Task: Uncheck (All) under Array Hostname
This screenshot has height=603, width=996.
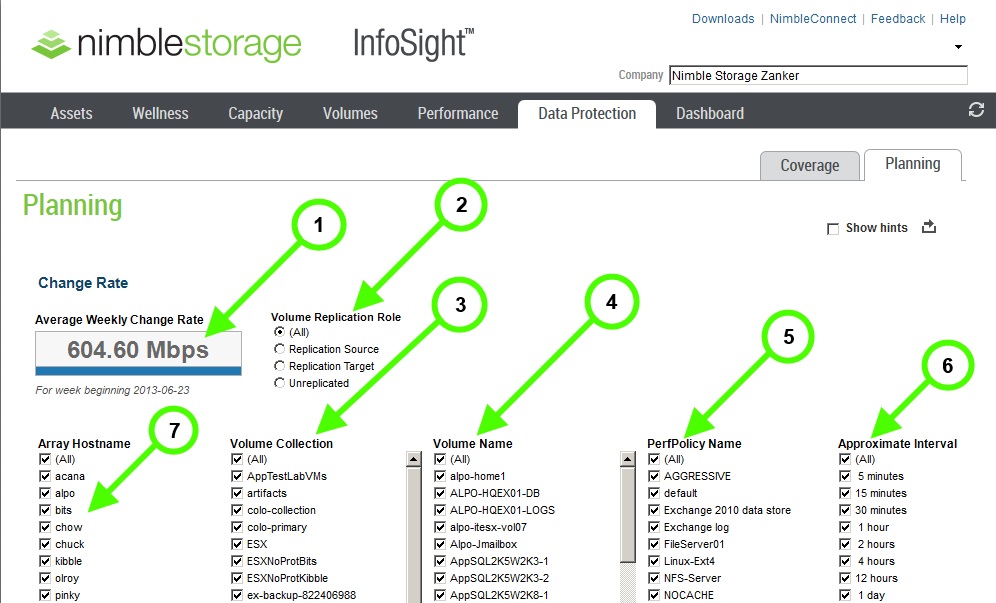Action: pyautogui.click(x=44, y=458)
